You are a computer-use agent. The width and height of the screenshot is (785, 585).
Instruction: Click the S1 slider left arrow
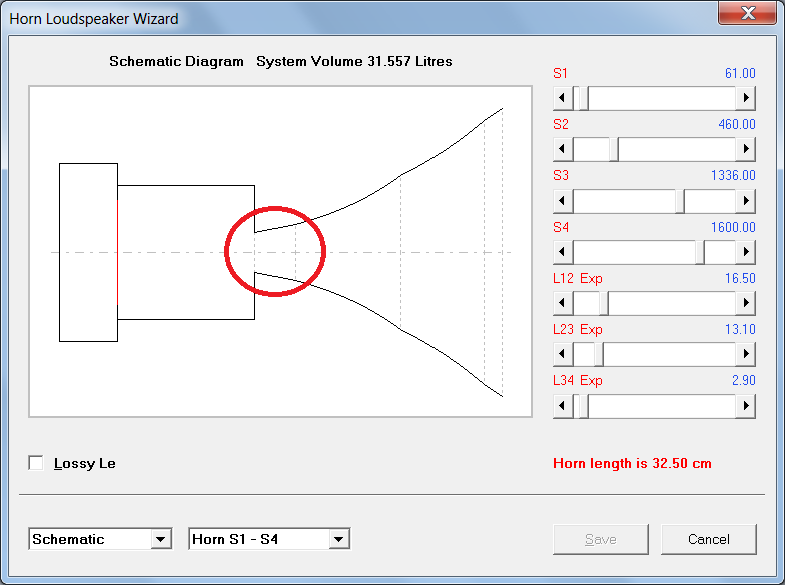563,98
